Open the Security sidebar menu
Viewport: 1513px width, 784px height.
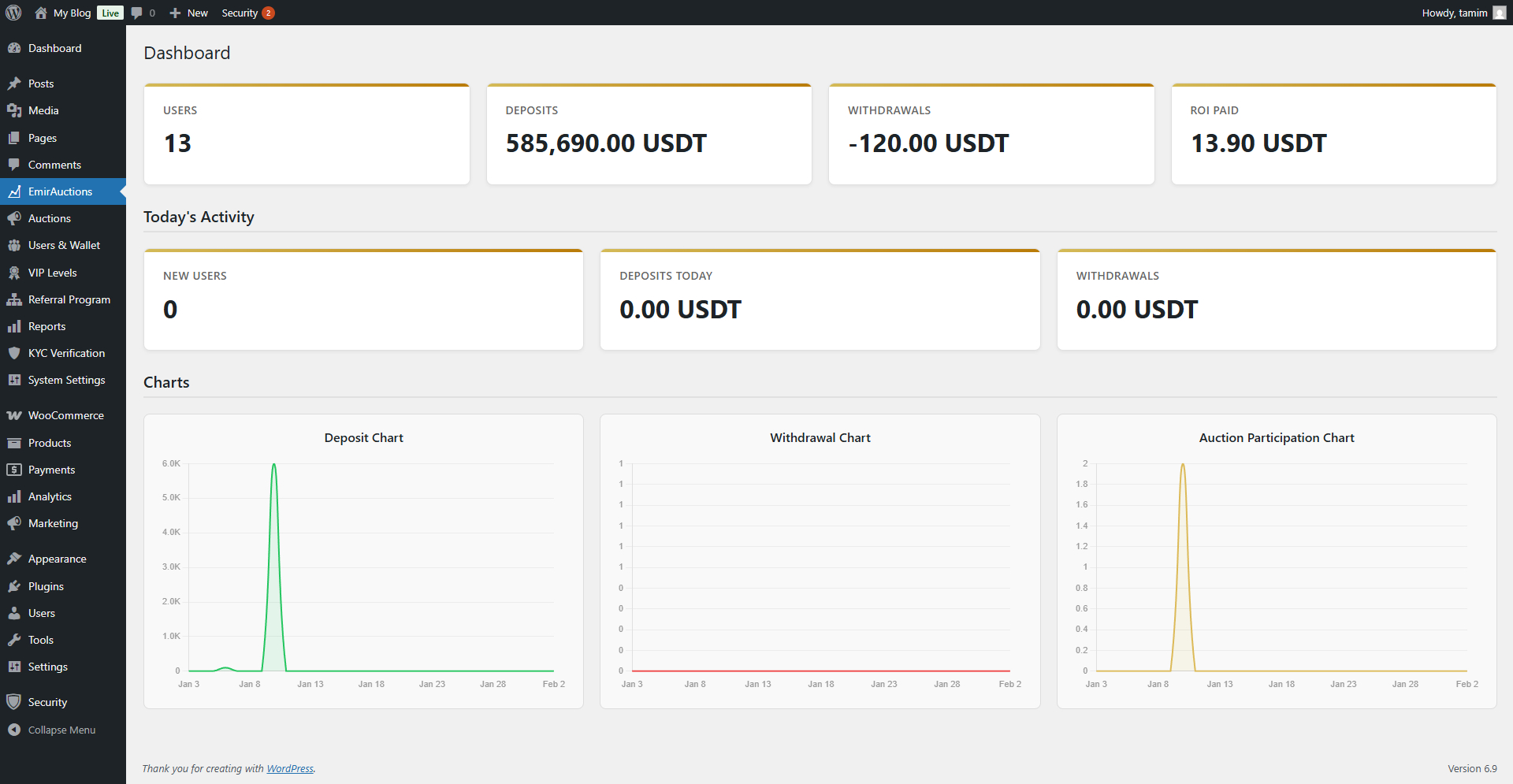(63, 702)
